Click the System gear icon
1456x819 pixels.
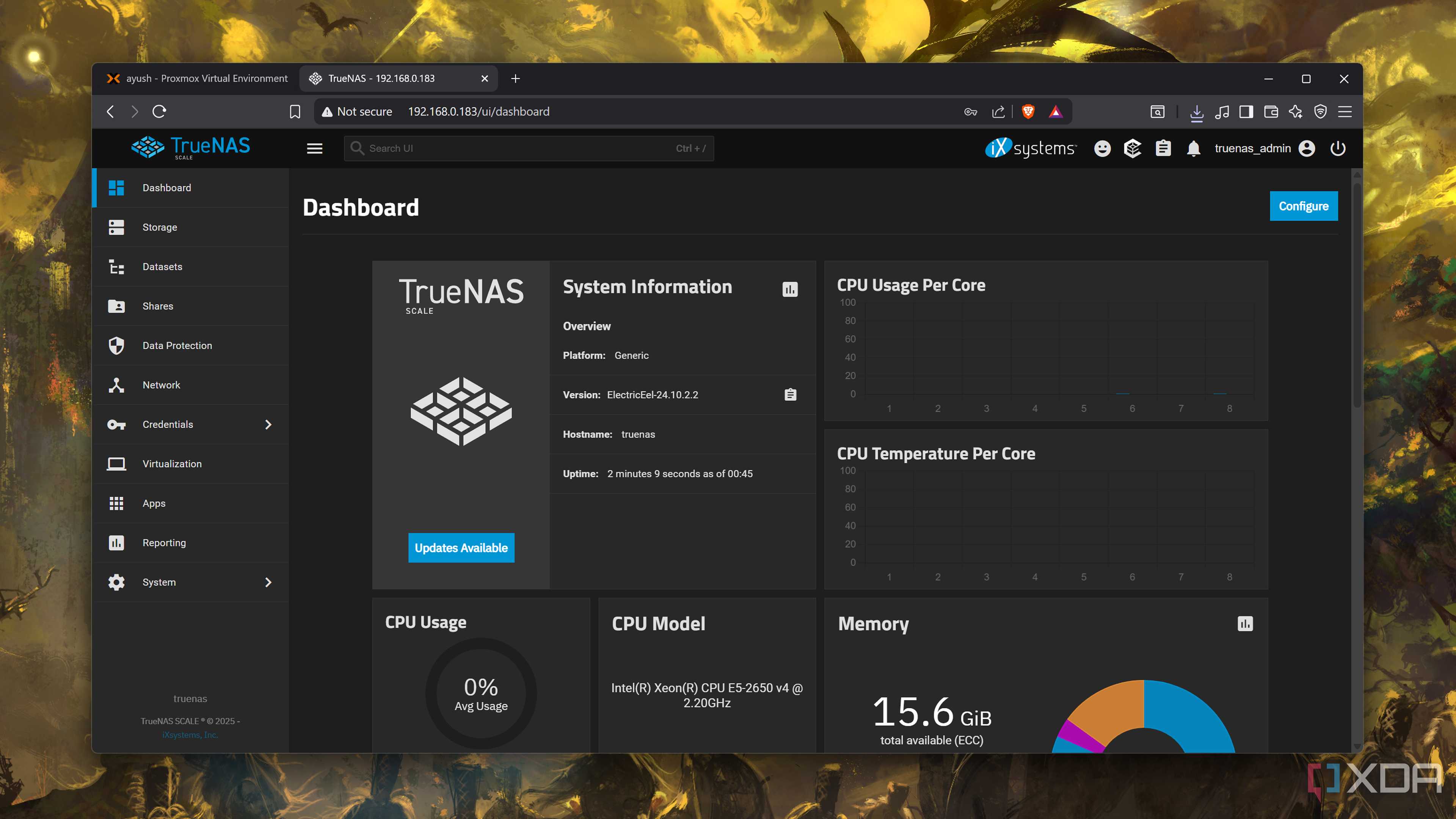pos(116,582)
